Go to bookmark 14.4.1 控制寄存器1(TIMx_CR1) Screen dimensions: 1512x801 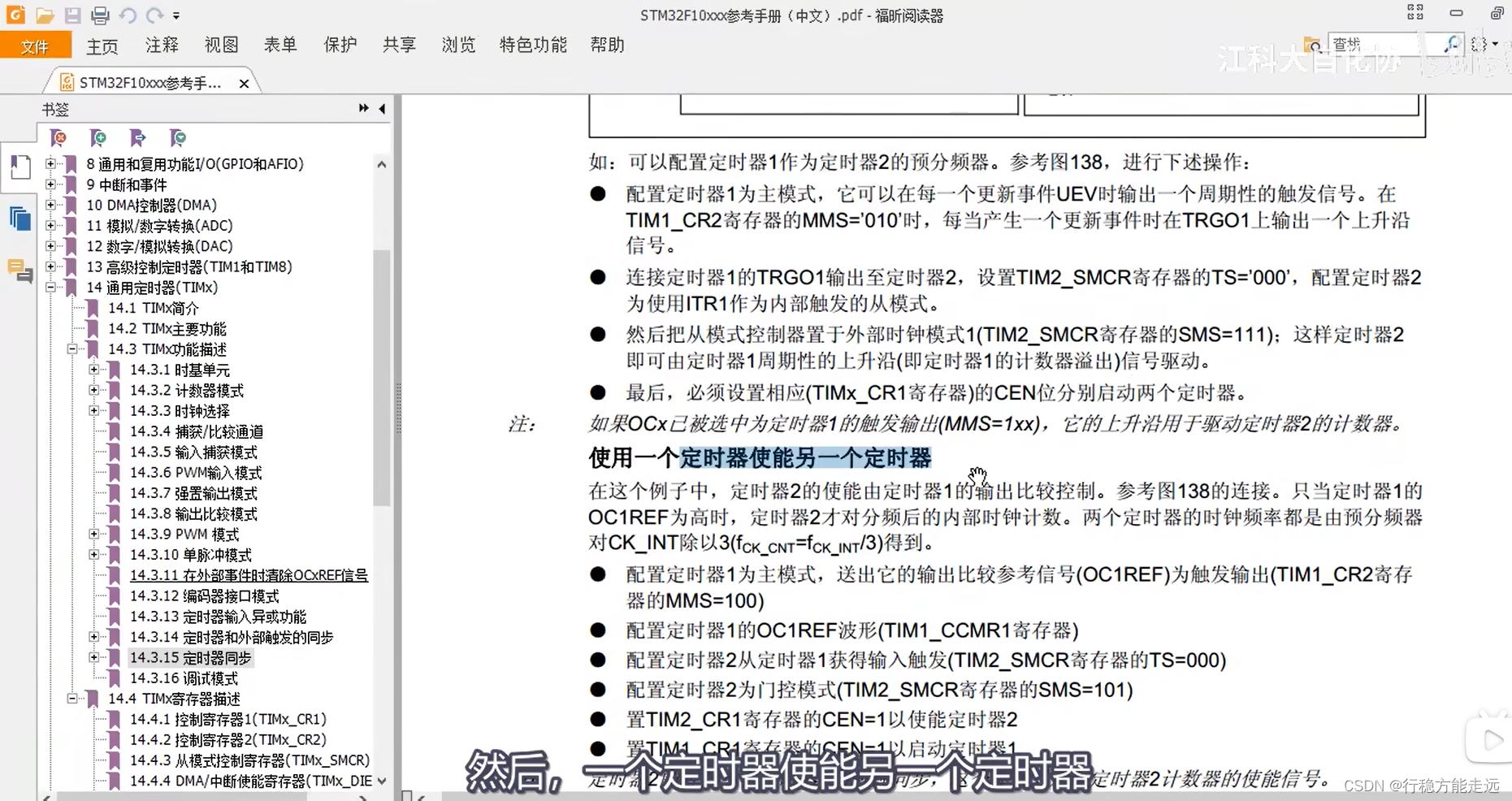pyautogui.click(x=228, y=719)
